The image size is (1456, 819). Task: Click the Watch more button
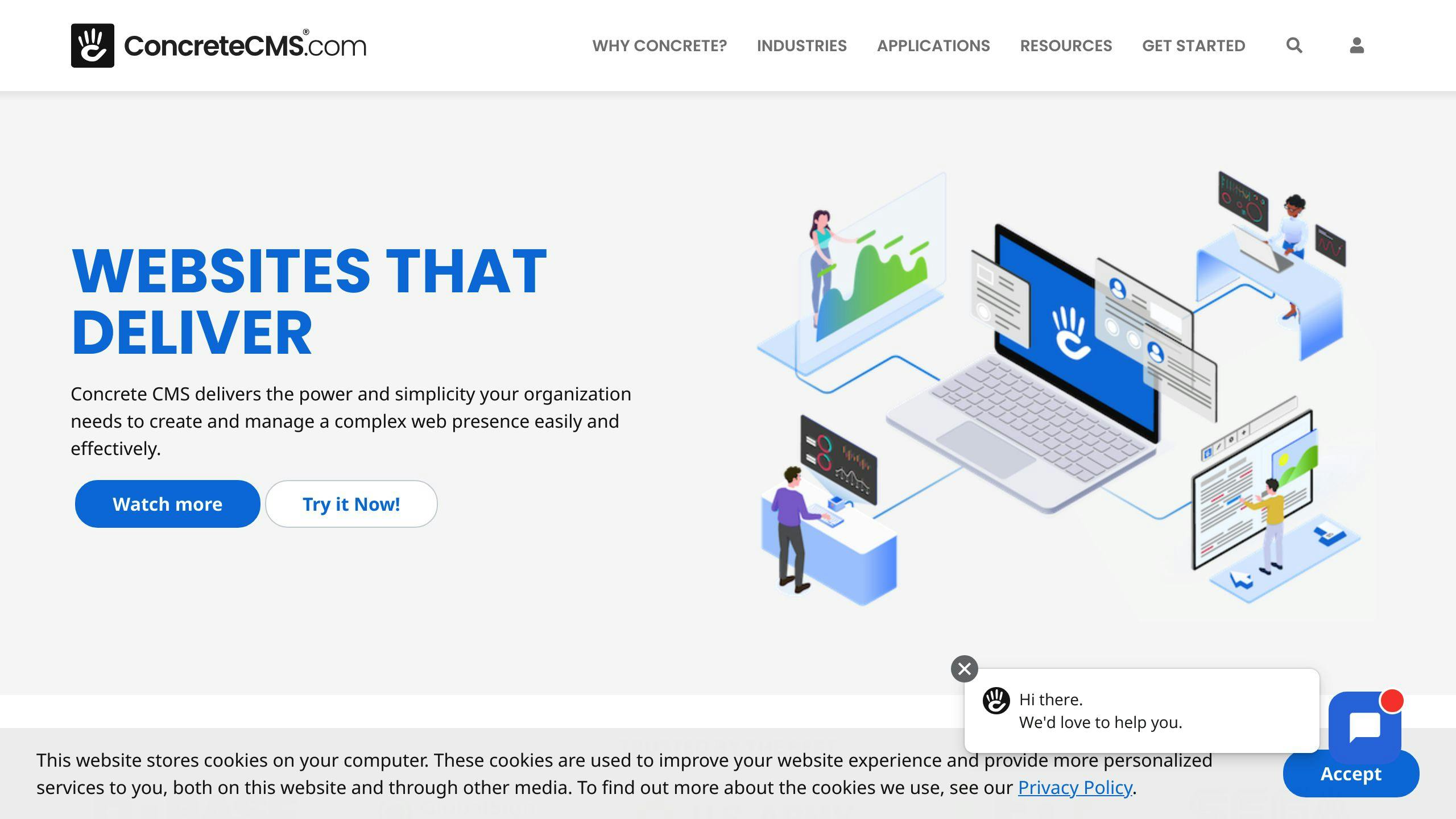point(167,504)
